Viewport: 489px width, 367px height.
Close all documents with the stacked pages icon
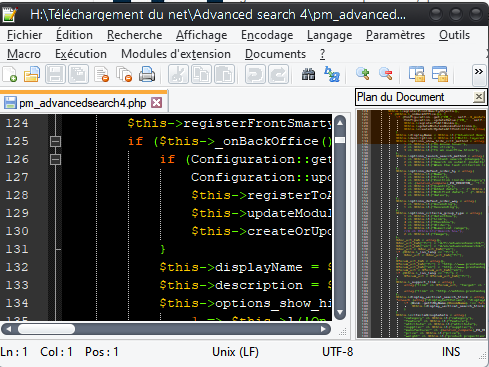(124, 74)
